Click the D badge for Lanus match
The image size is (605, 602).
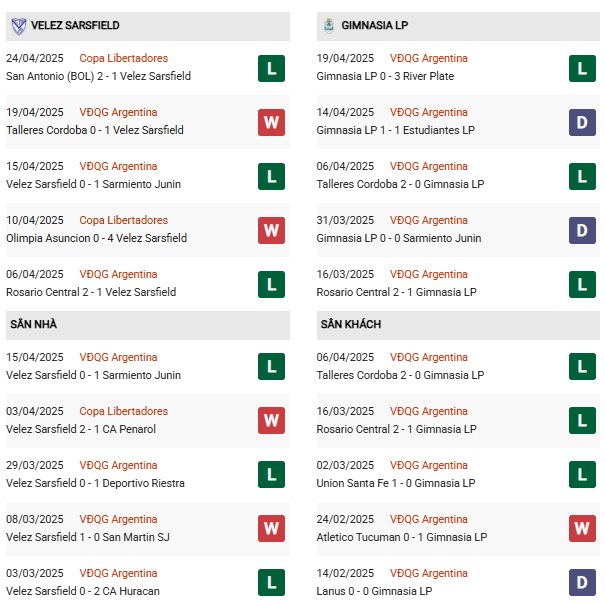coord(582,583)
